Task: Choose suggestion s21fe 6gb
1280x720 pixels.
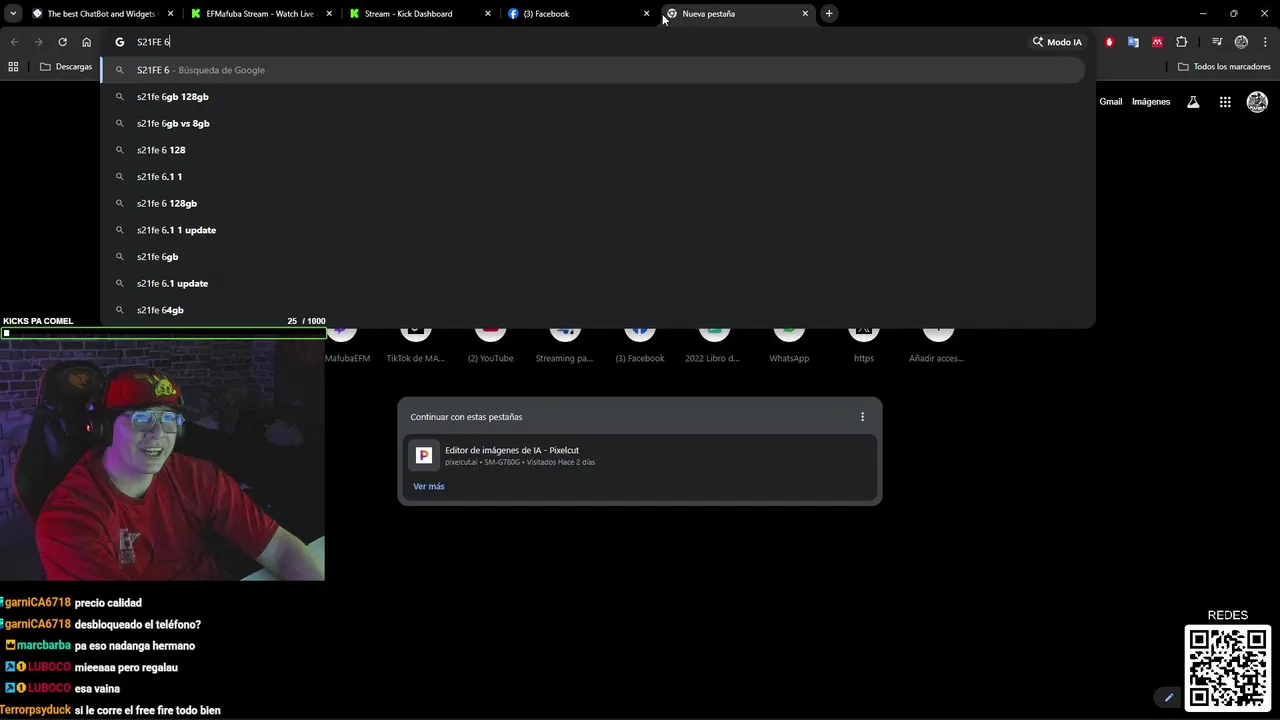Action: (593, 257)
